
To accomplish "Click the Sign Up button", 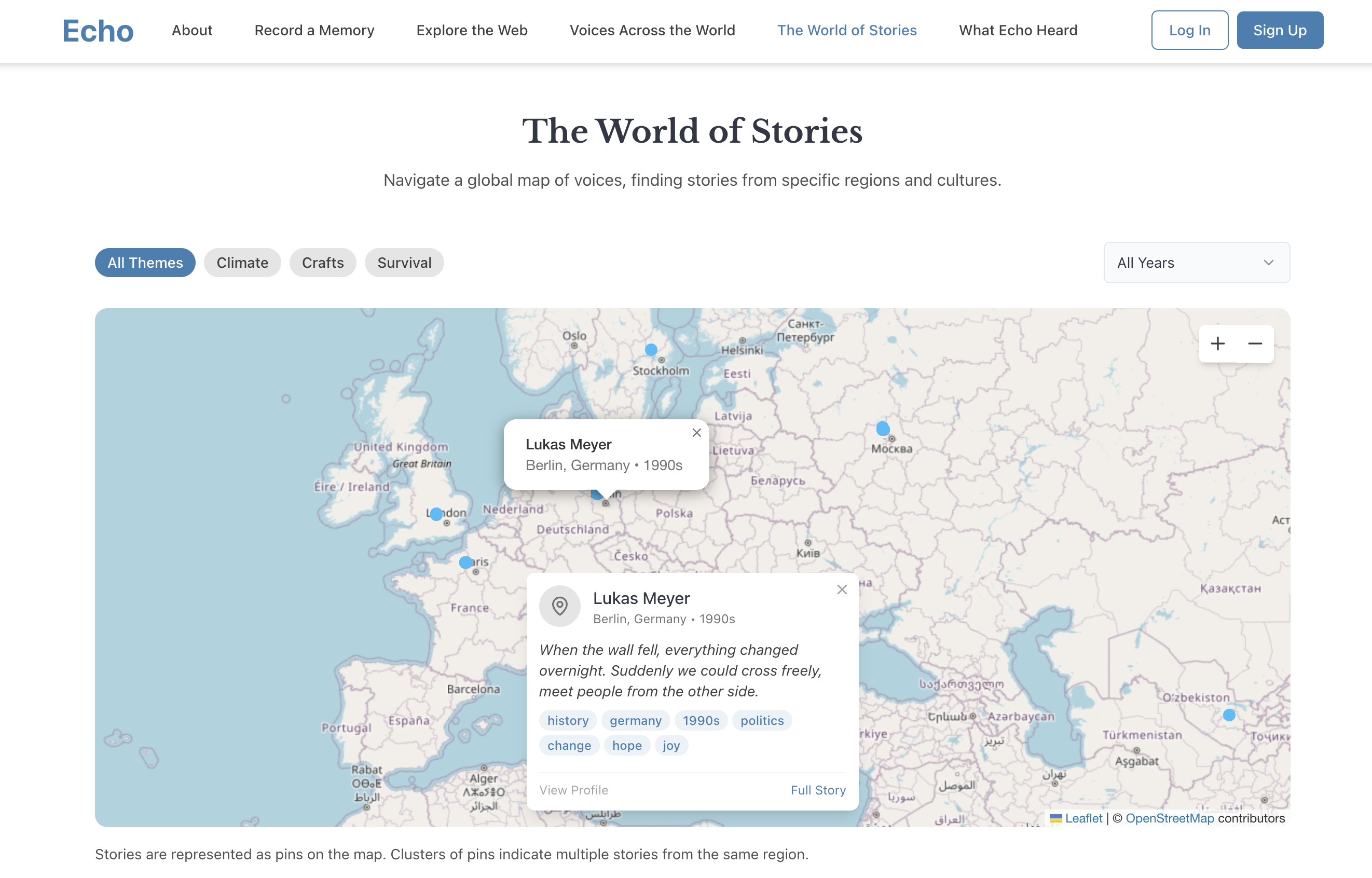I will [1279, 30].
